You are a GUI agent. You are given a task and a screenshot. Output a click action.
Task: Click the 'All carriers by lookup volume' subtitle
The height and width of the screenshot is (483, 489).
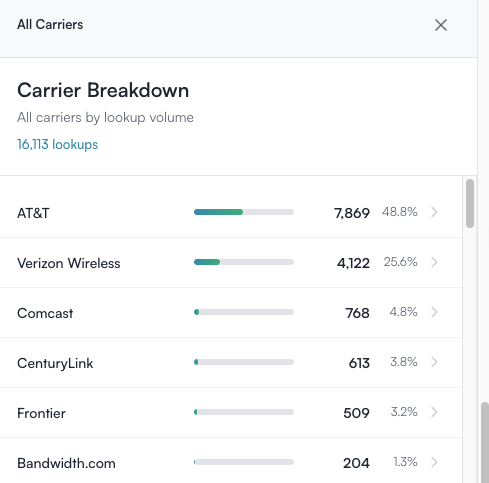pos(105,118)
